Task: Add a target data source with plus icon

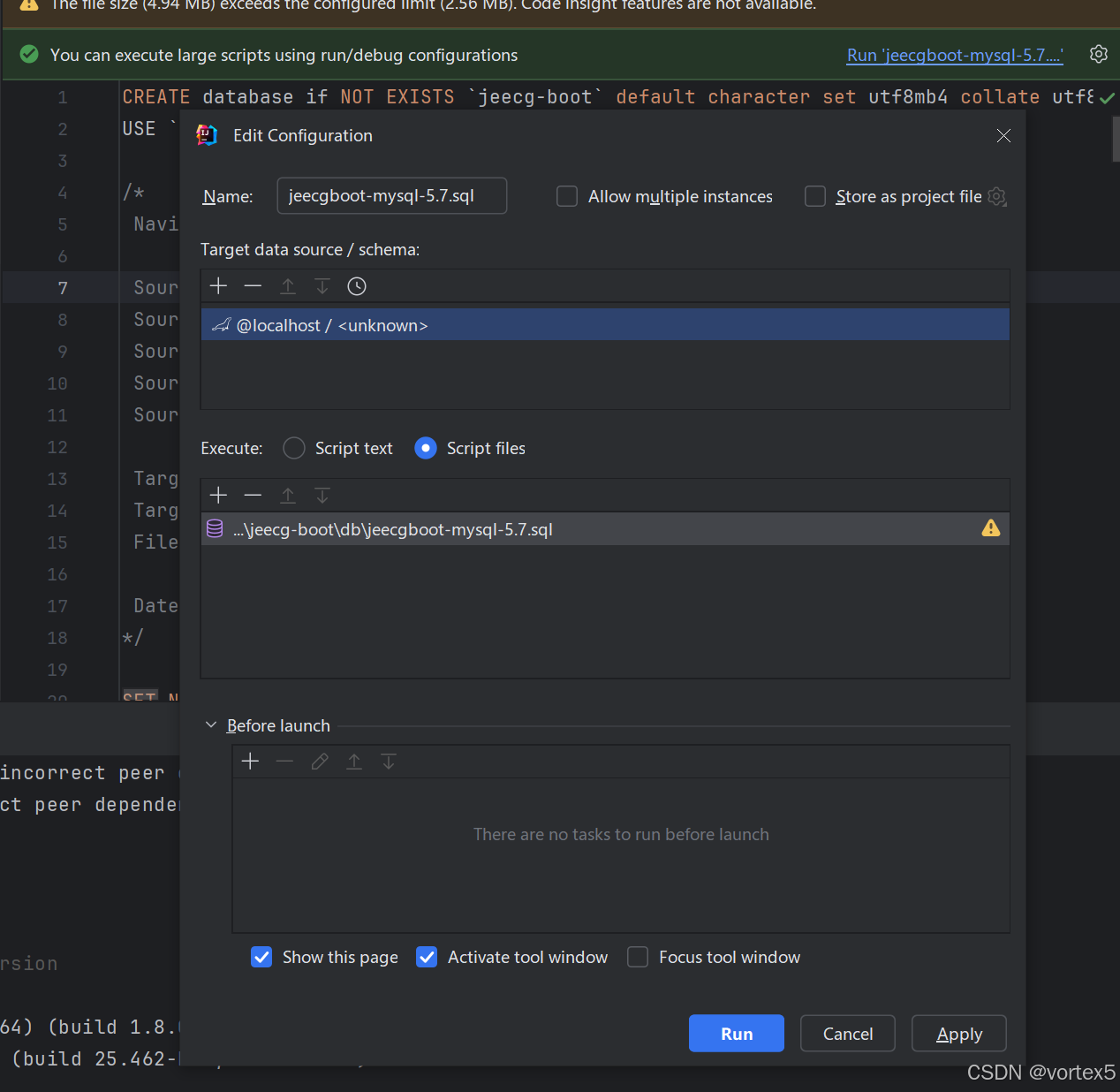Action: coord(218,286)
